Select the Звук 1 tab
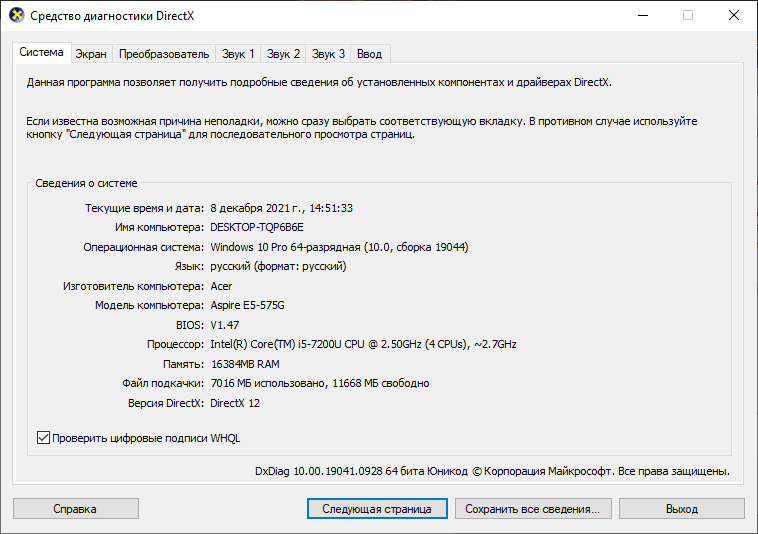The image size is (758, 534). (238, 54)
